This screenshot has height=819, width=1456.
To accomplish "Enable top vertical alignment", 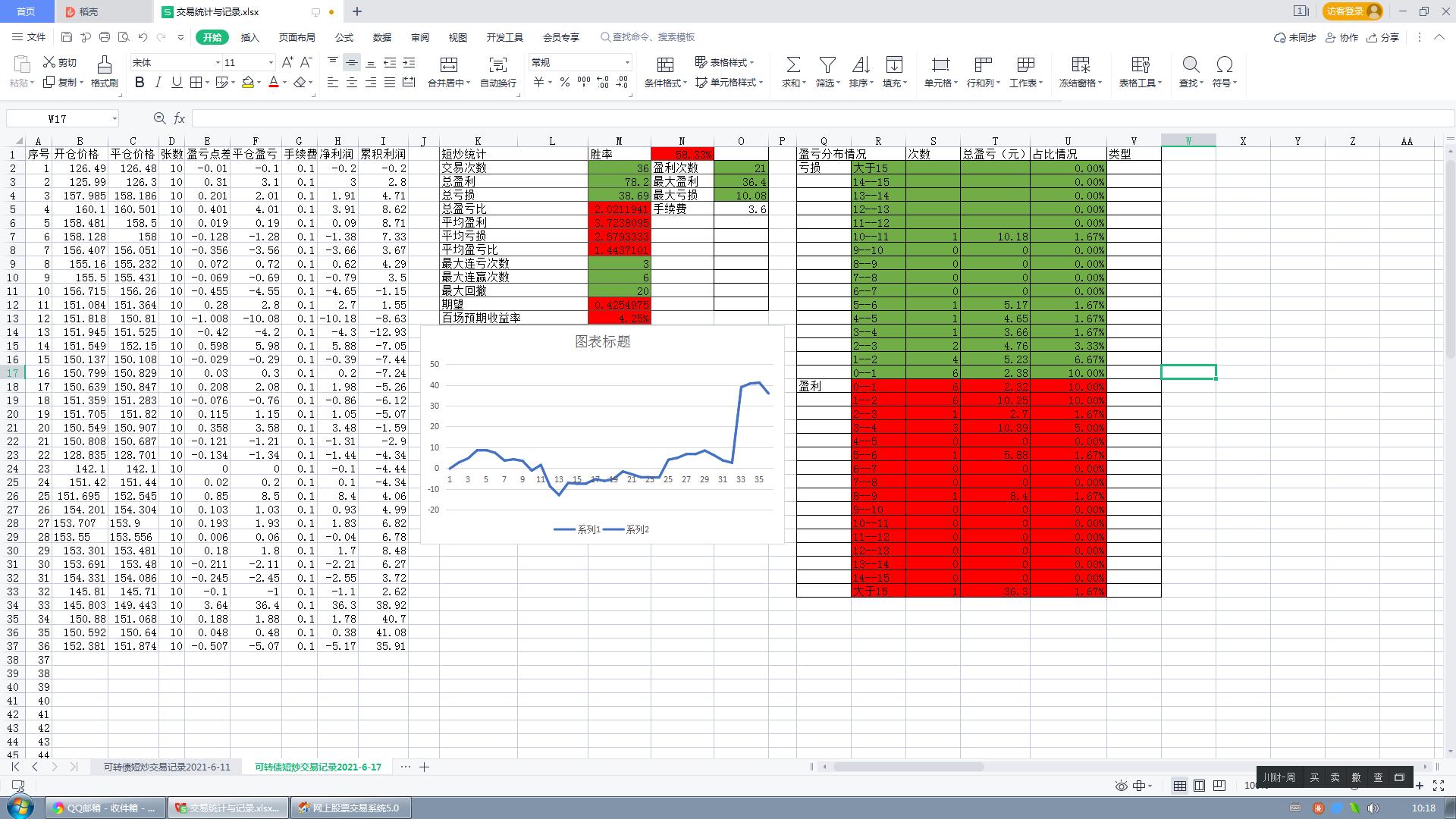I will [x=333, y=62].
